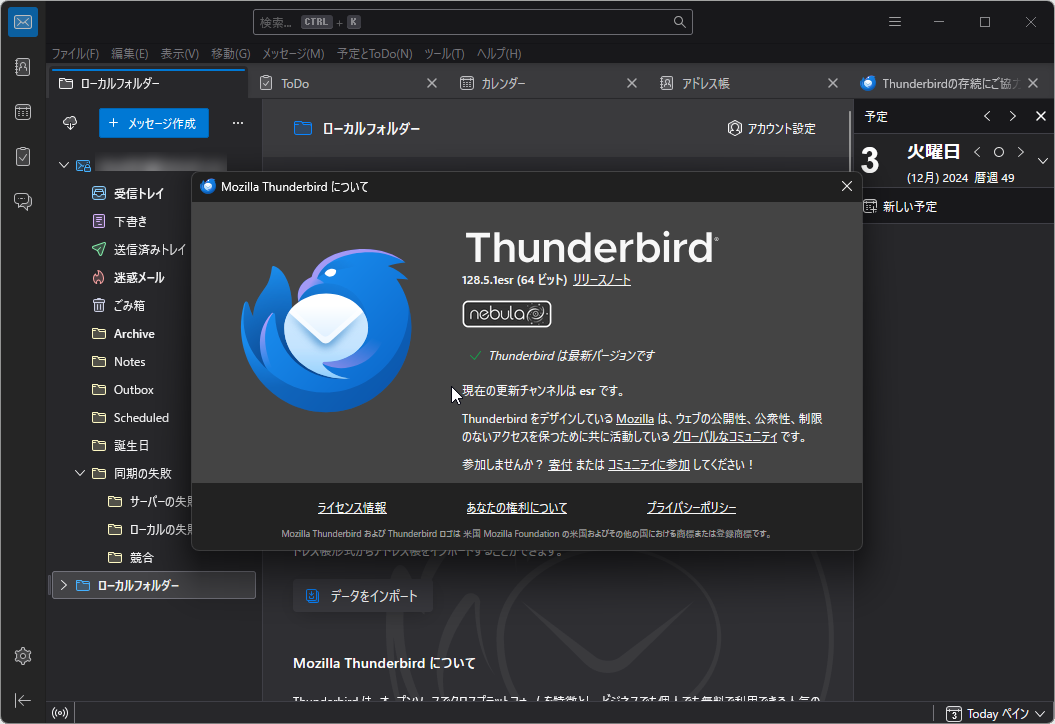
Task: Open the Address Book space icon
Action: 22,67
